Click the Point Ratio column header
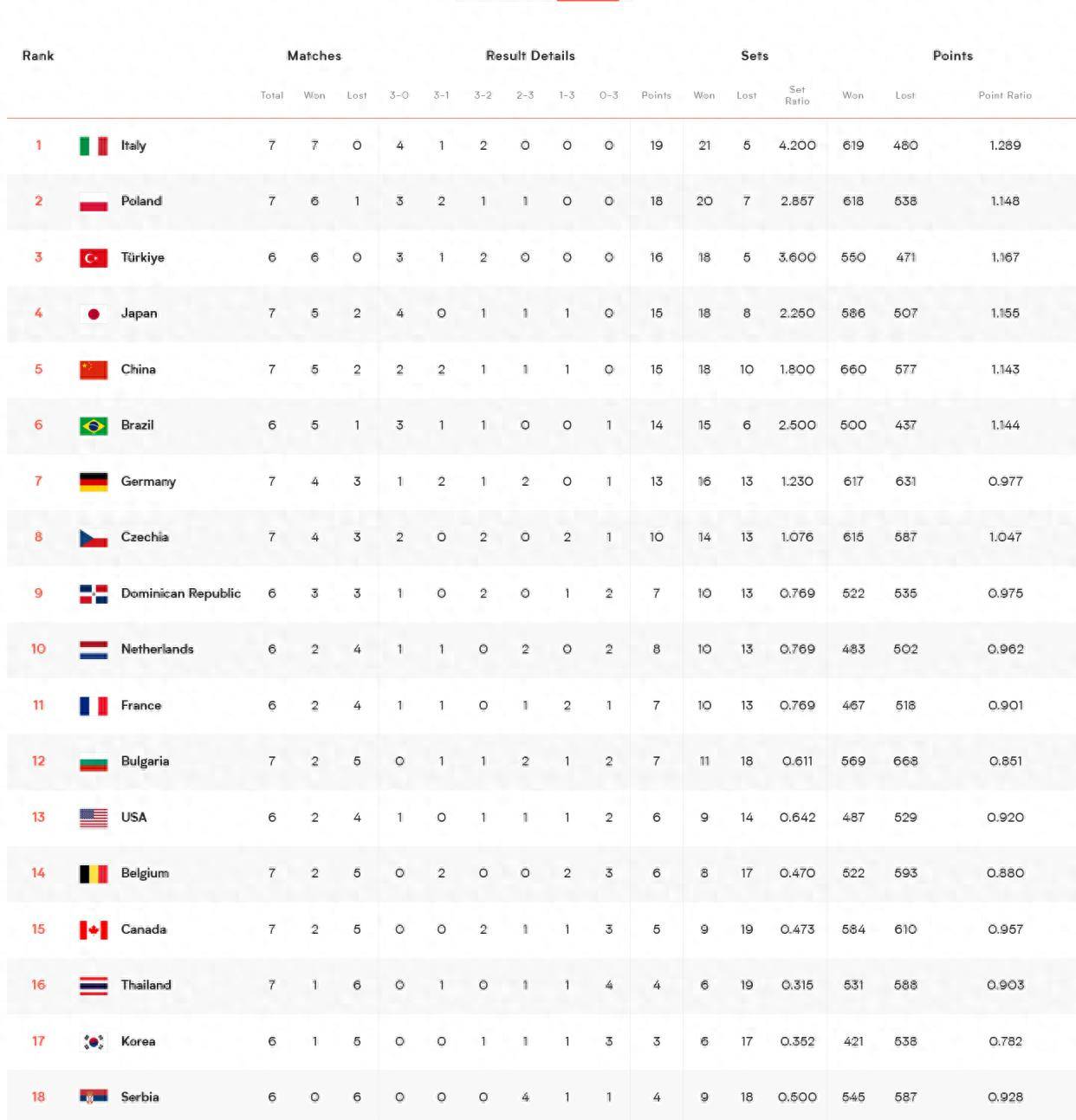Viewport: 1076px width, 1120px height. tap(1005, 95)
